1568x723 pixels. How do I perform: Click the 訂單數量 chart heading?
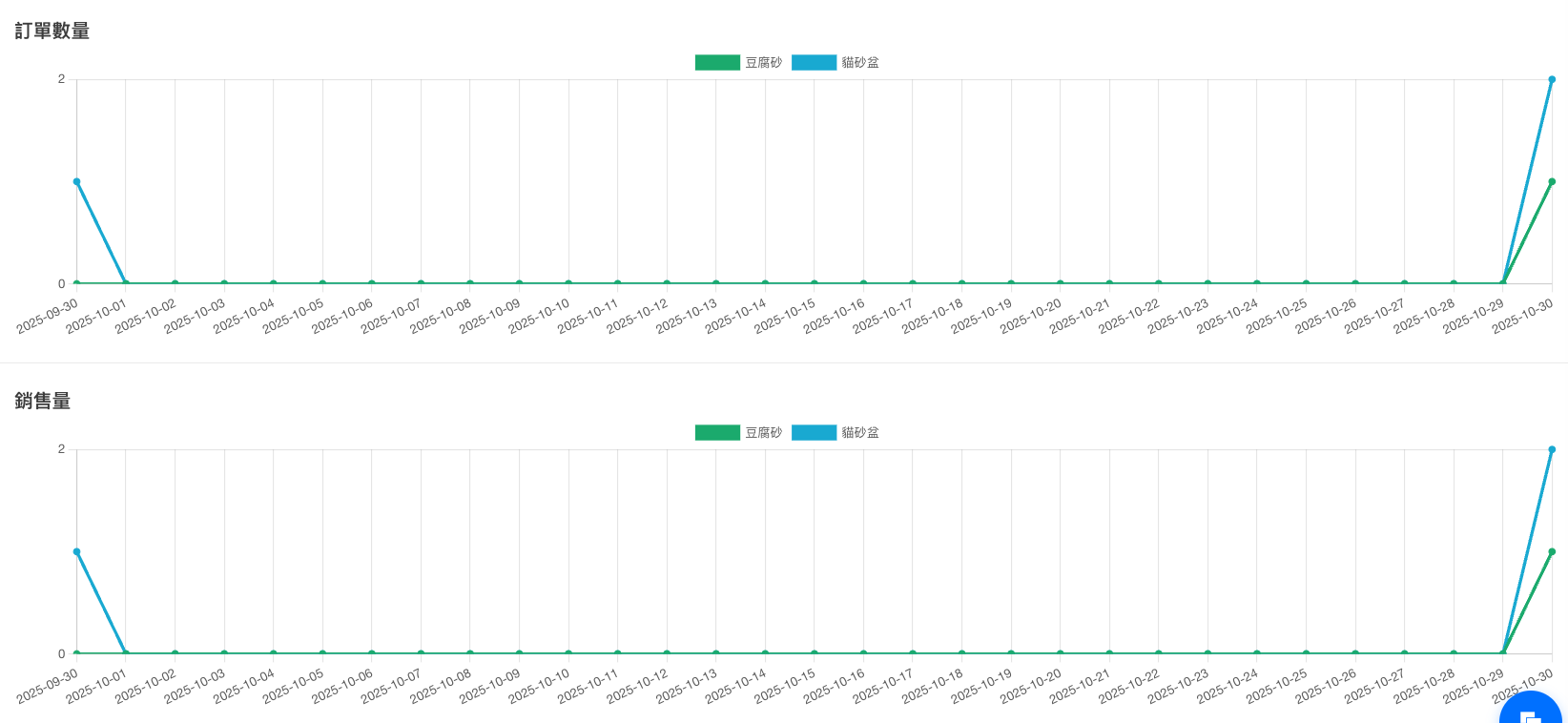click(x=52, y=31)
